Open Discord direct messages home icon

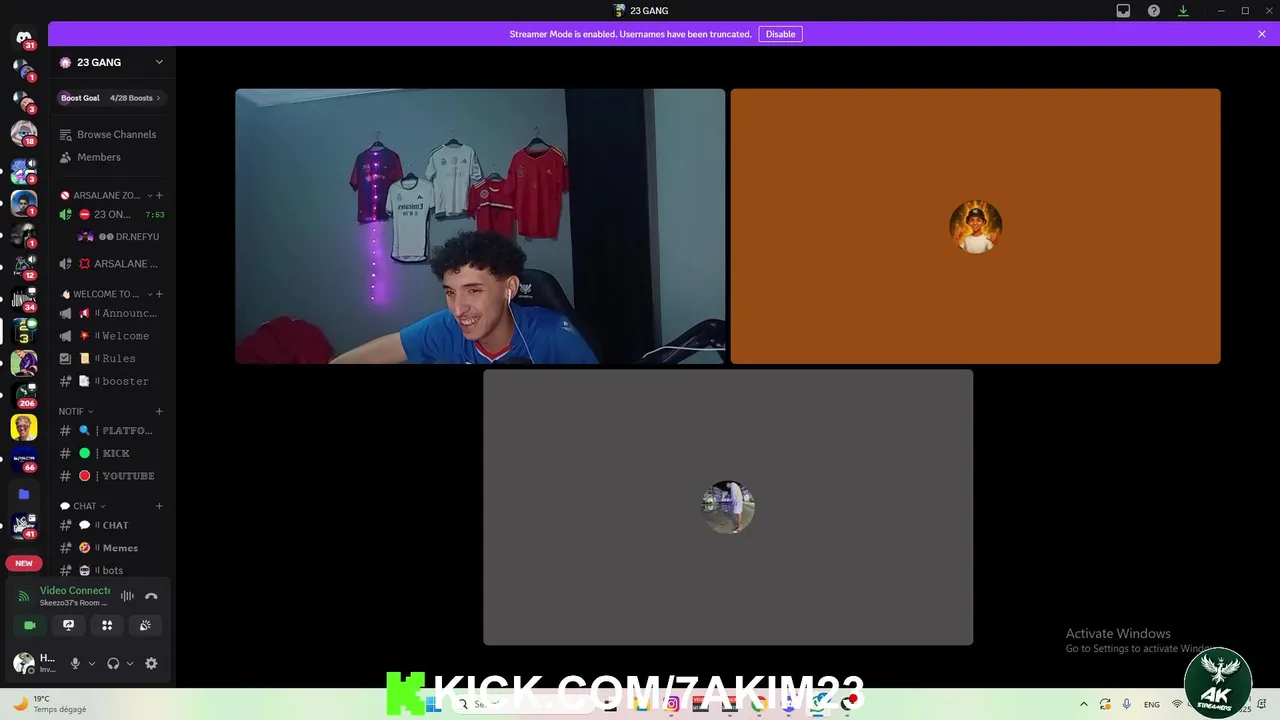click(24, 38)
